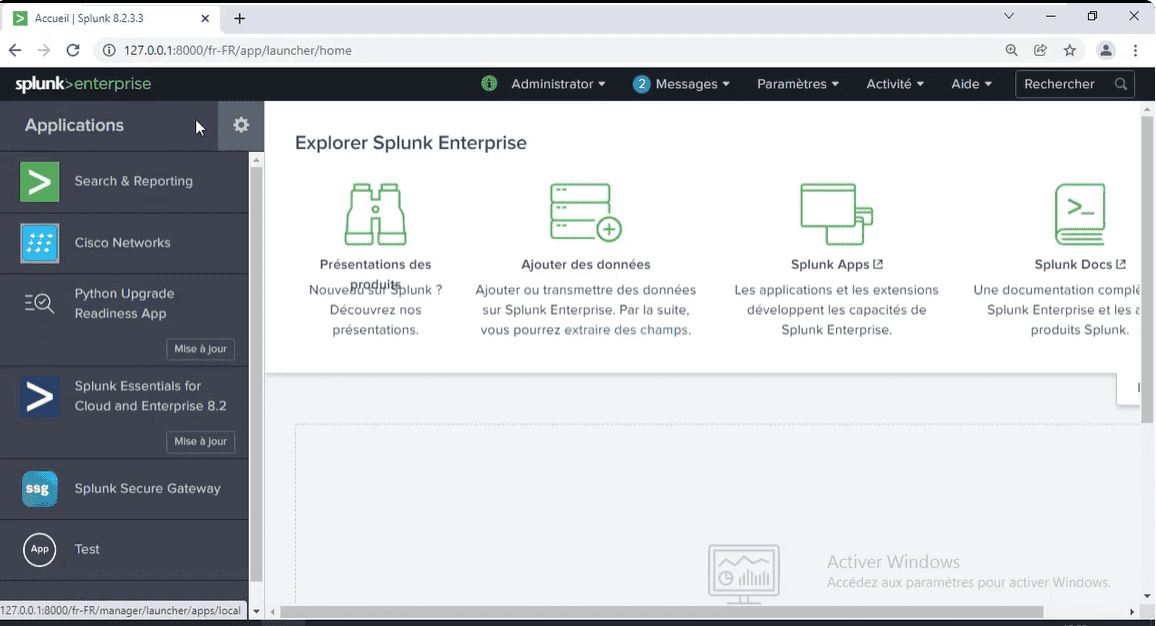This screenshot has width=1156, height=626.
Task: Click the share page icon in address bar
Action: [x=1040, y=50]
